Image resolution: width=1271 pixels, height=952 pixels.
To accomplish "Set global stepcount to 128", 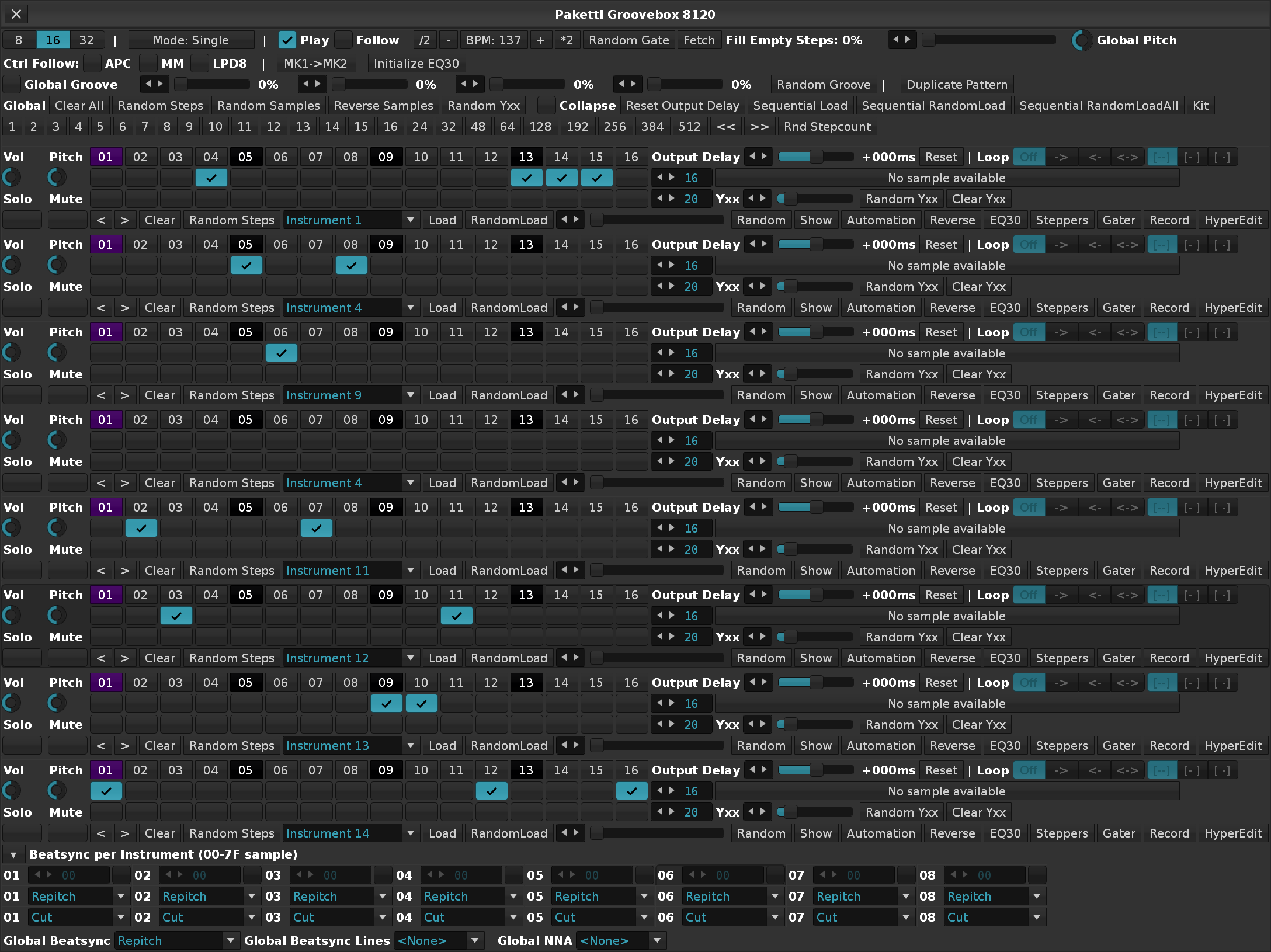I will point(540,127).
